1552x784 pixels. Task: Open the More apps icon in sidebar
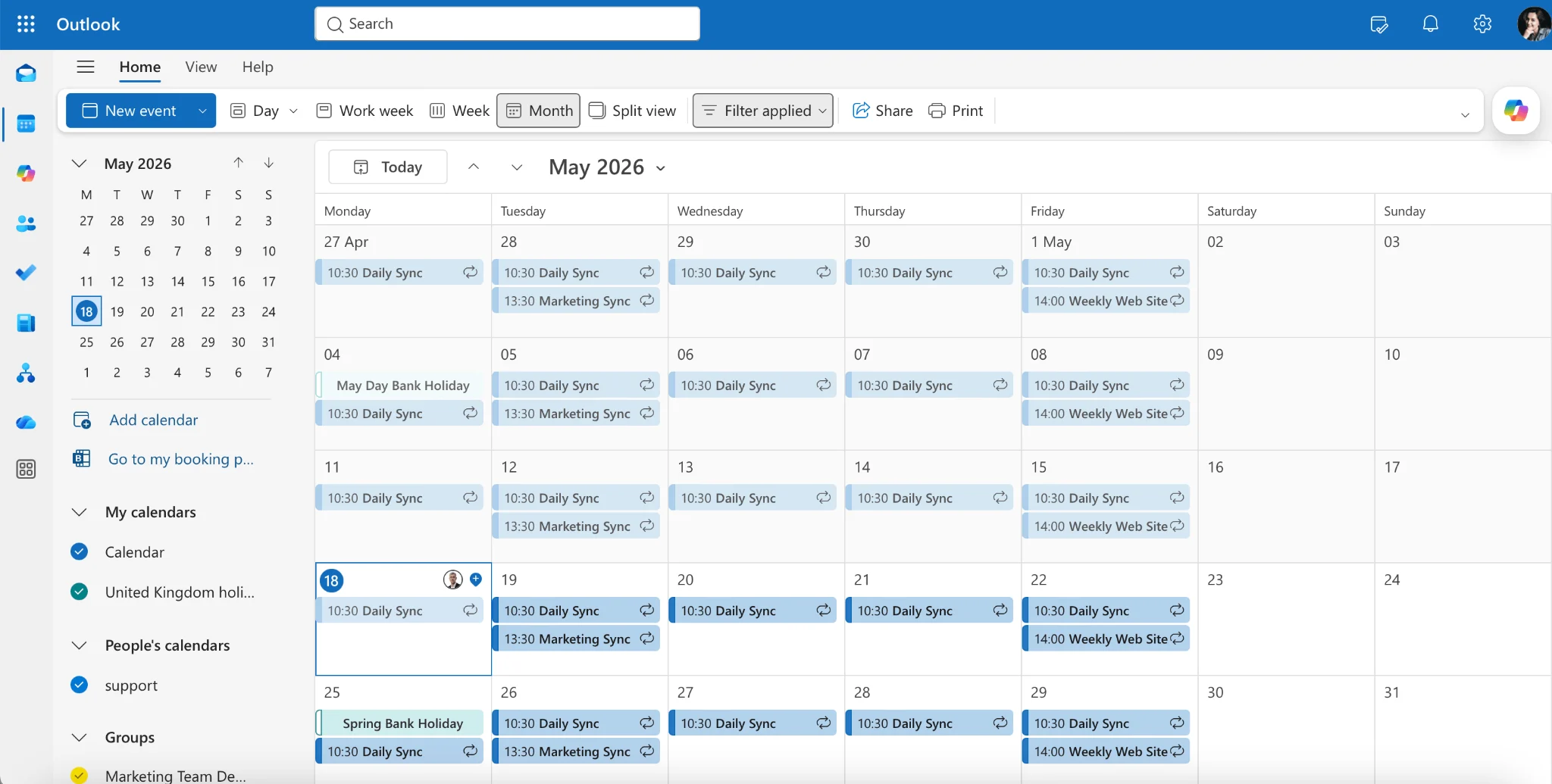pos(26,470)
